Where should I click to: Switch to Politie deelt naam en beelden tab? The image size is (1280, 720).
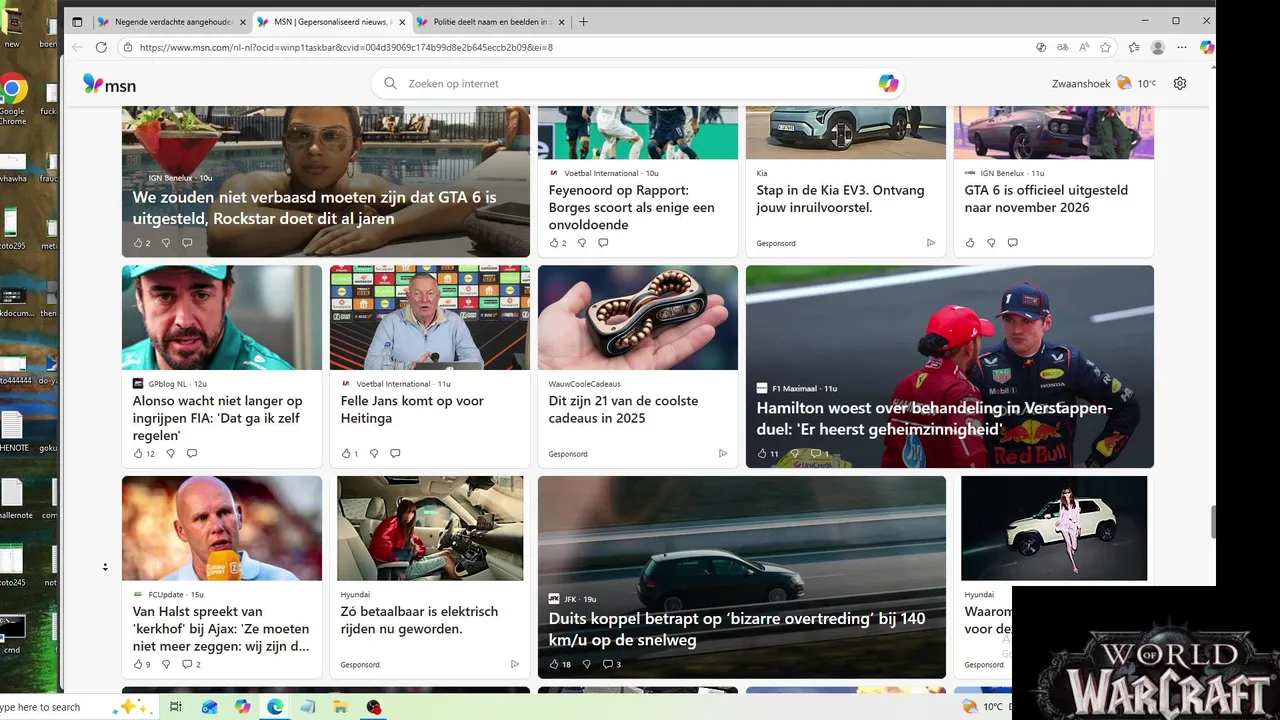492,21
